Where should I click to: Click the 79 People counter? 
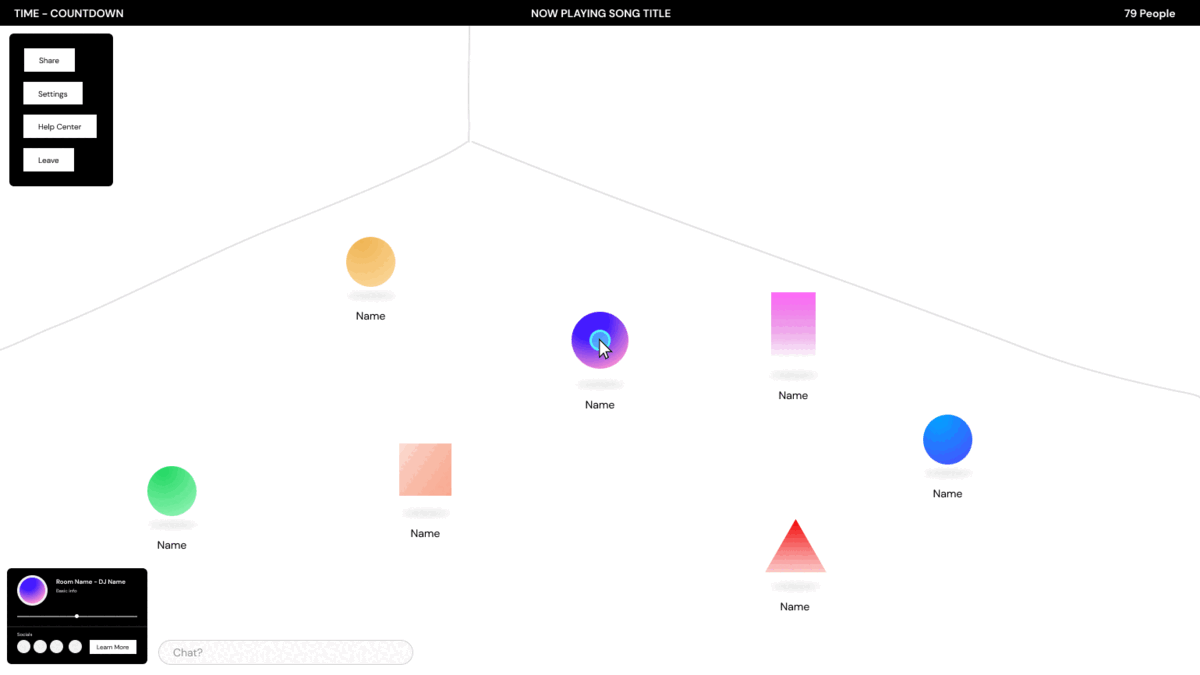click(x=1149, y=14)
